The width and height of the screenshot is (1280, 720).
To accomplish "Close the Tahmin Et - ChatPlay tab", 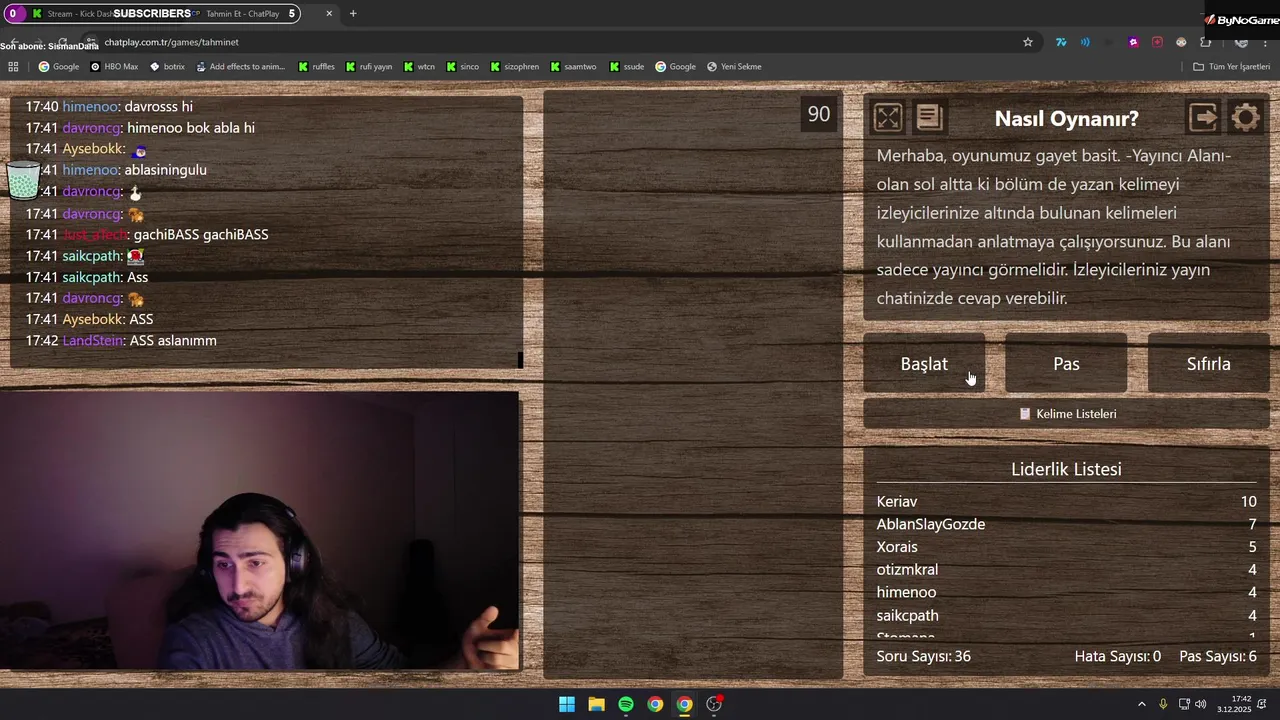I will click(329, 14).
